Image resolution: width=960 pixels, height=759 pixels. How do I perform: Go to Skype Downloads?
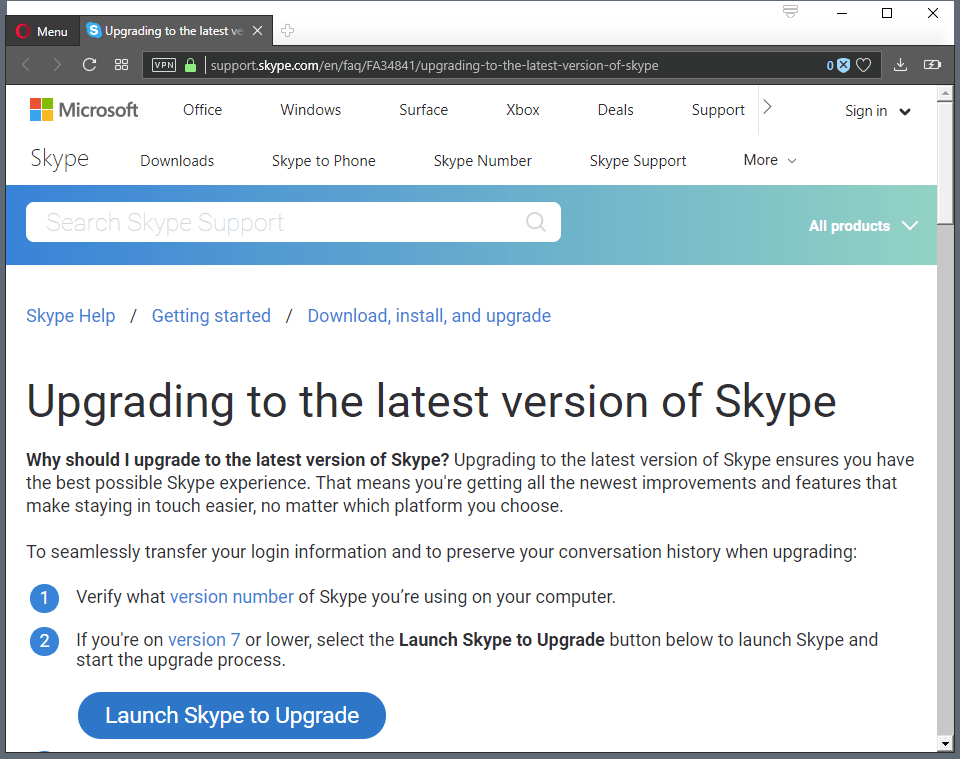coord(177,161)
